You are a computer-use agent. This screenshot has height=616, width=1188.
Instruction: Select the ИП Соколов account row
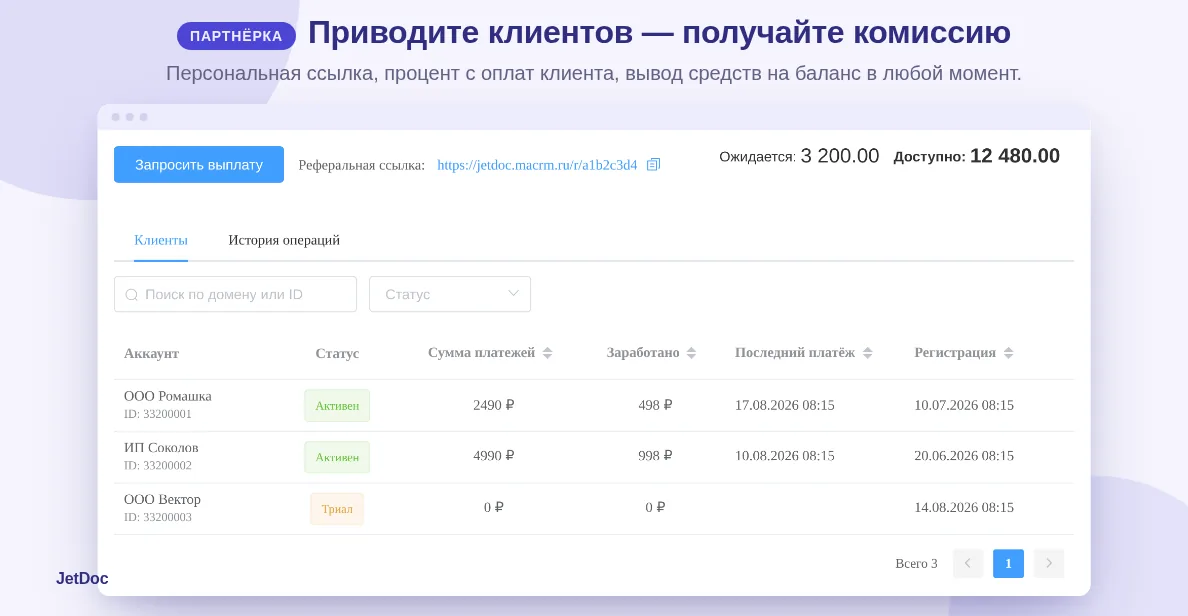click(x=594, y=457)
